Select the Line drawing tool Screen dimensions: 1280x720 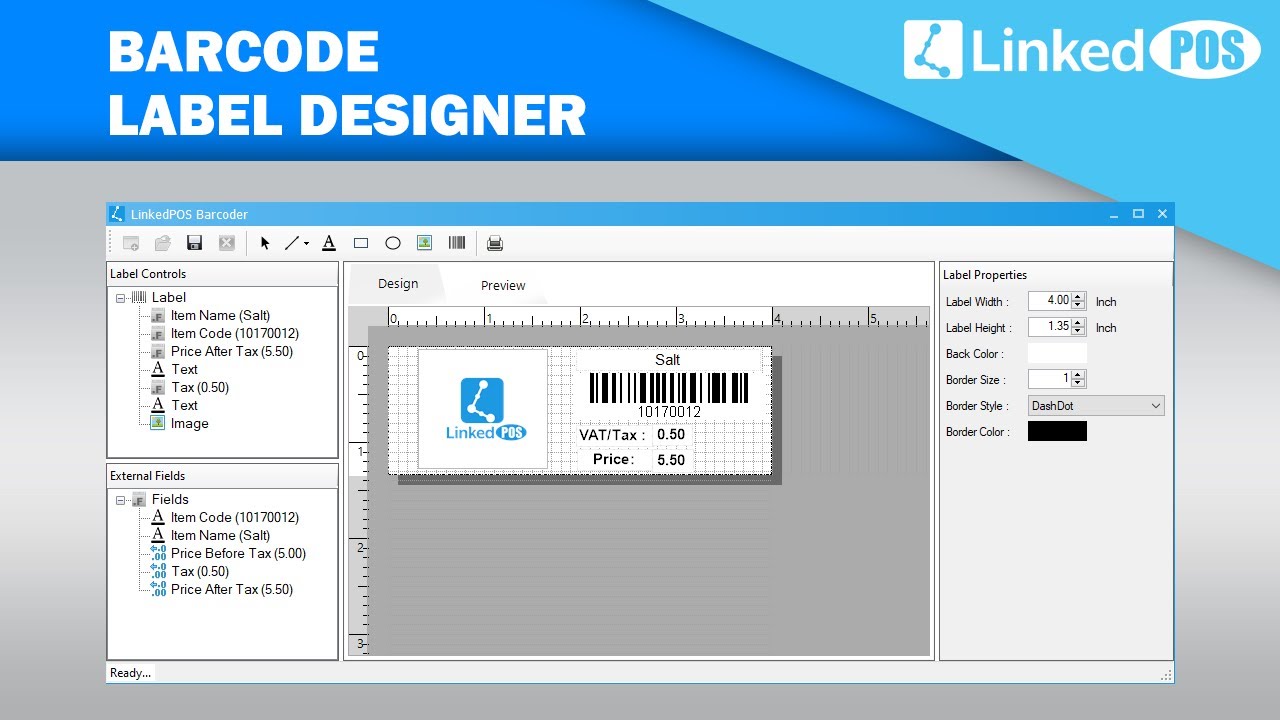click(x=292, y=243)
